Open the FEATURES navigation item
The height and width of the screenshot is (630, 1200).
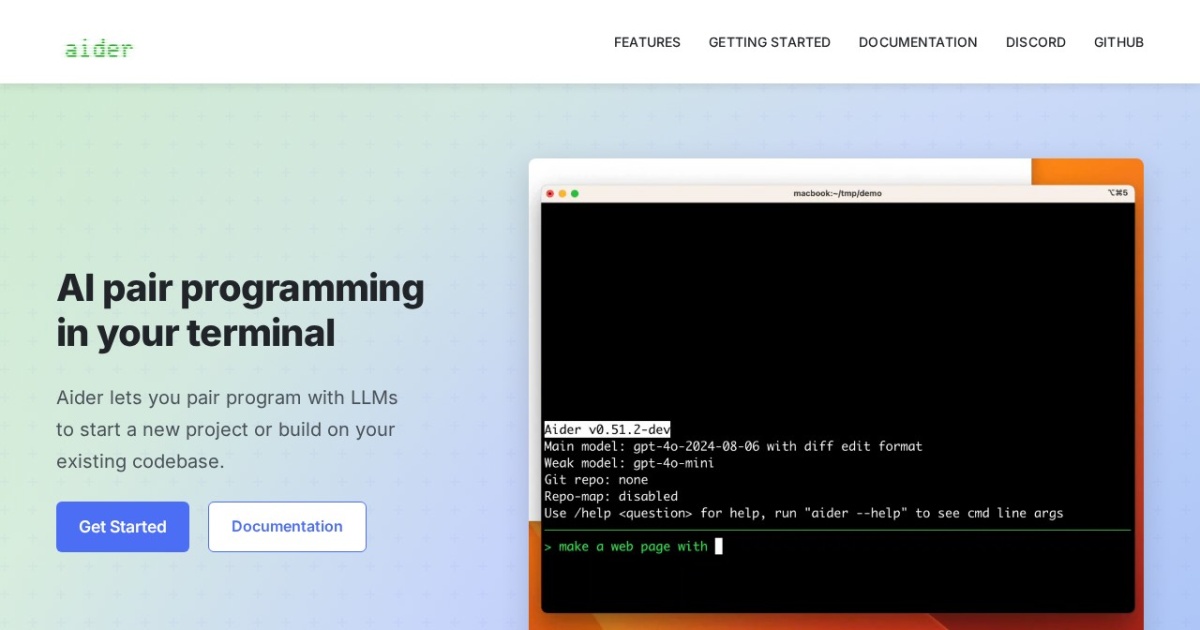(x=647, y=42)
